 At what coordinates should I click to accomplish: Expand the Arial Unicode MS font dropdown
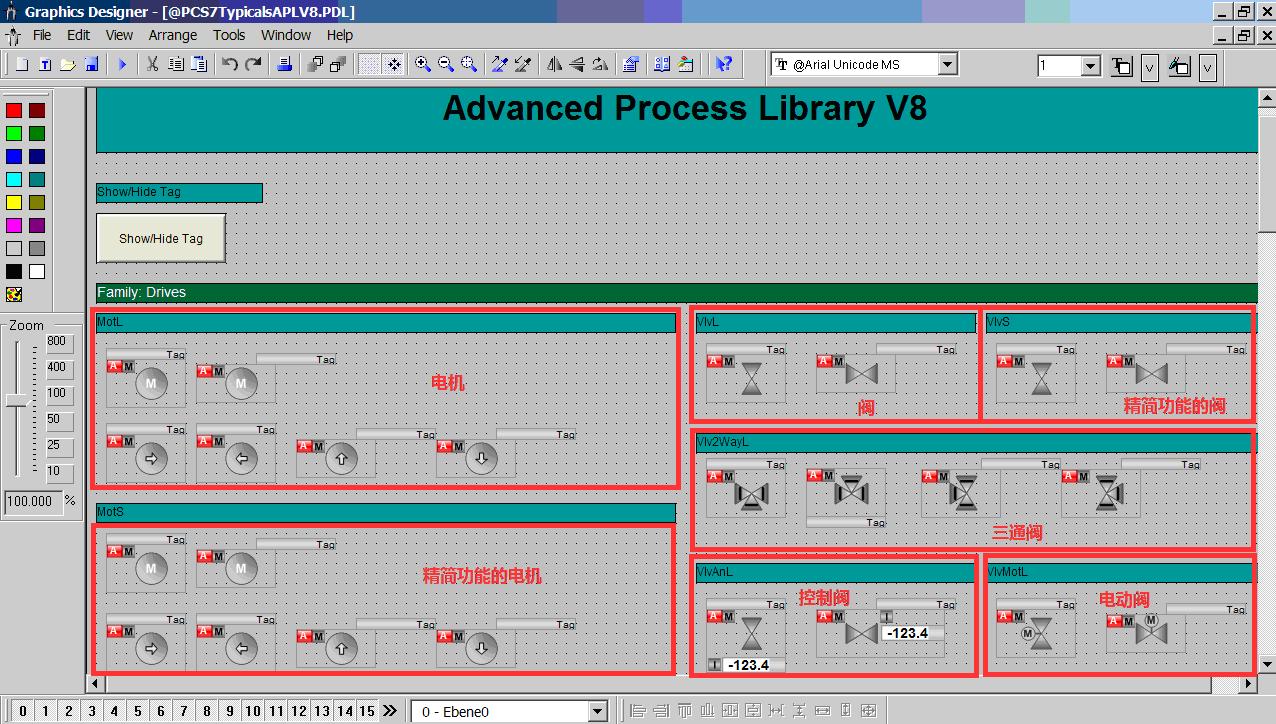click(x=948, y=64)
